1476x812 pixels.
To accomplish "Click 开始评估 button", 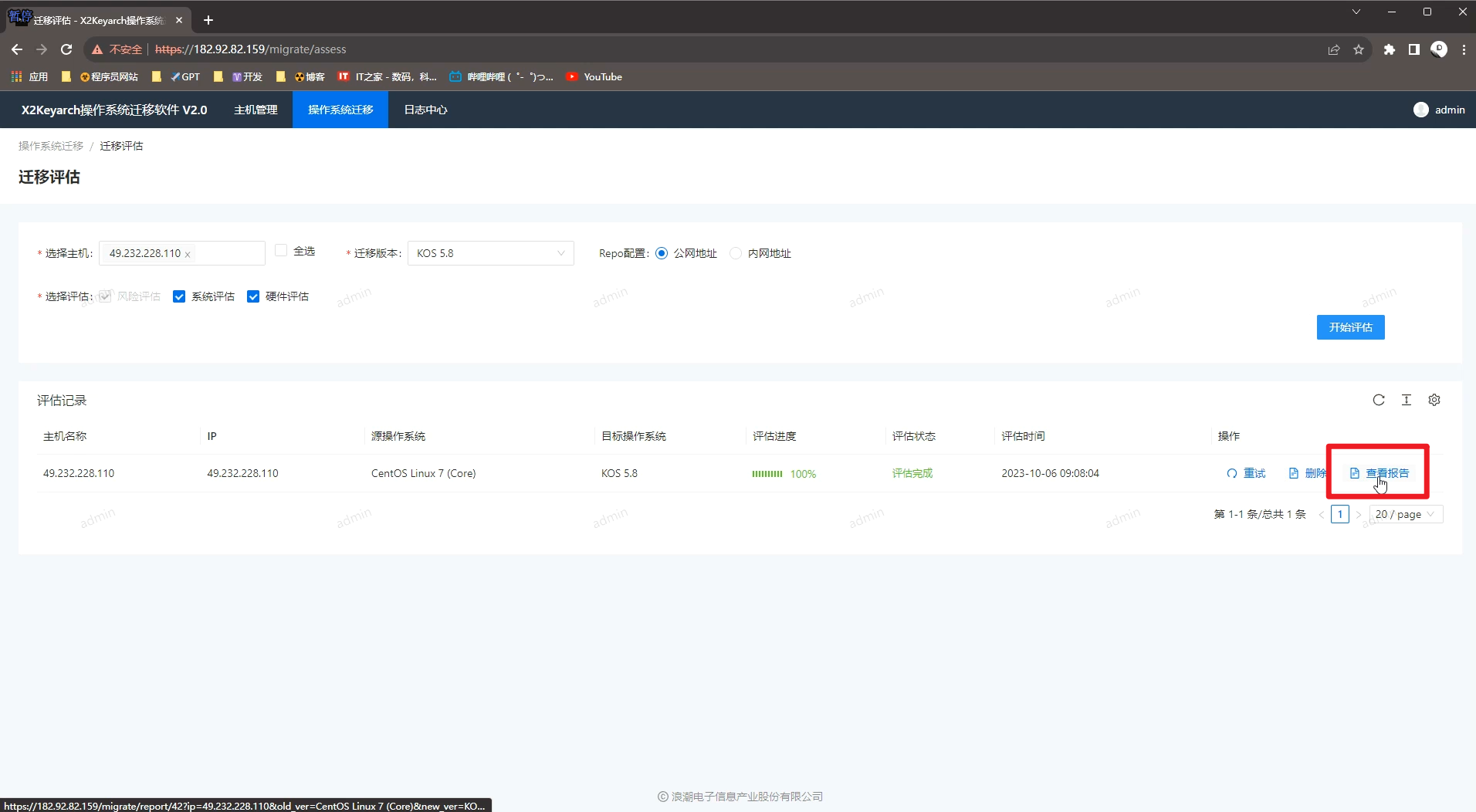I will pos(1350,327).
